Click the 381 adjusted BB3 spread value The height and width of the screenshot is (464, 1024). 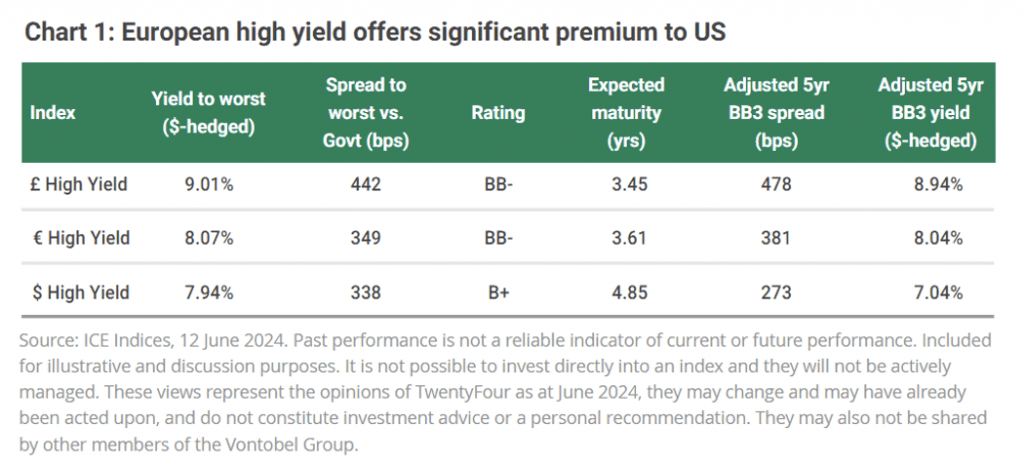pyautogui.click(x=774, y=238)
